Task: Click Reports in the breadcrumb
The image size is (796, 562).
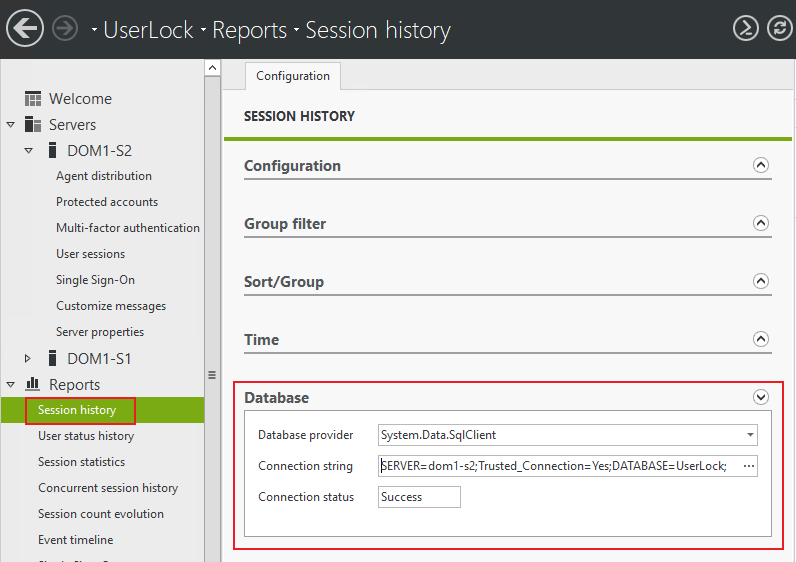Action: (249, 30)
